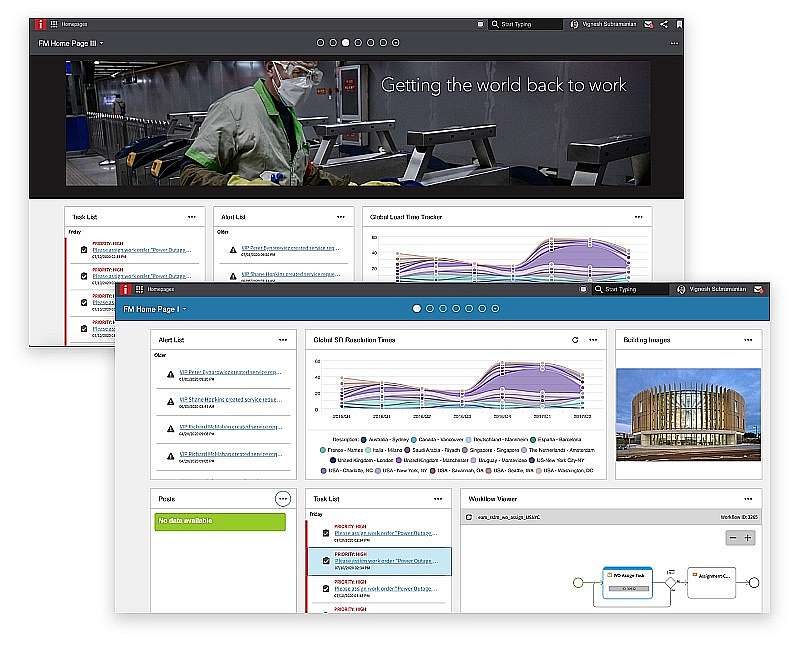This screenshot has height=647, width=800.
Task: Refresh the Global SO Resolution Times widget
Action: [x=575, y=340]
